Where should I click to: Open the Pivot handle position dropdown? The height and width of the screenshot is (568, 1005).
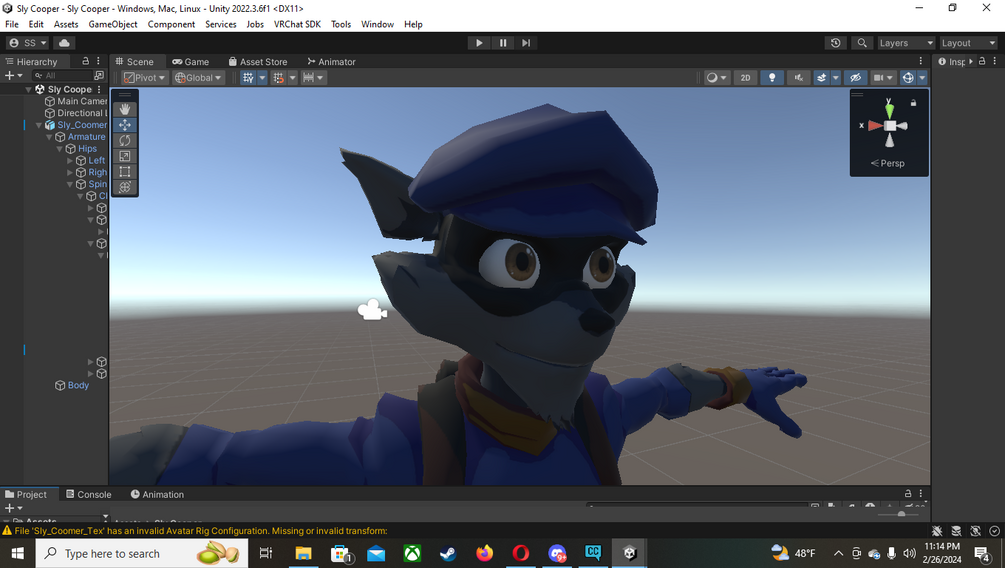pos(144,78)
